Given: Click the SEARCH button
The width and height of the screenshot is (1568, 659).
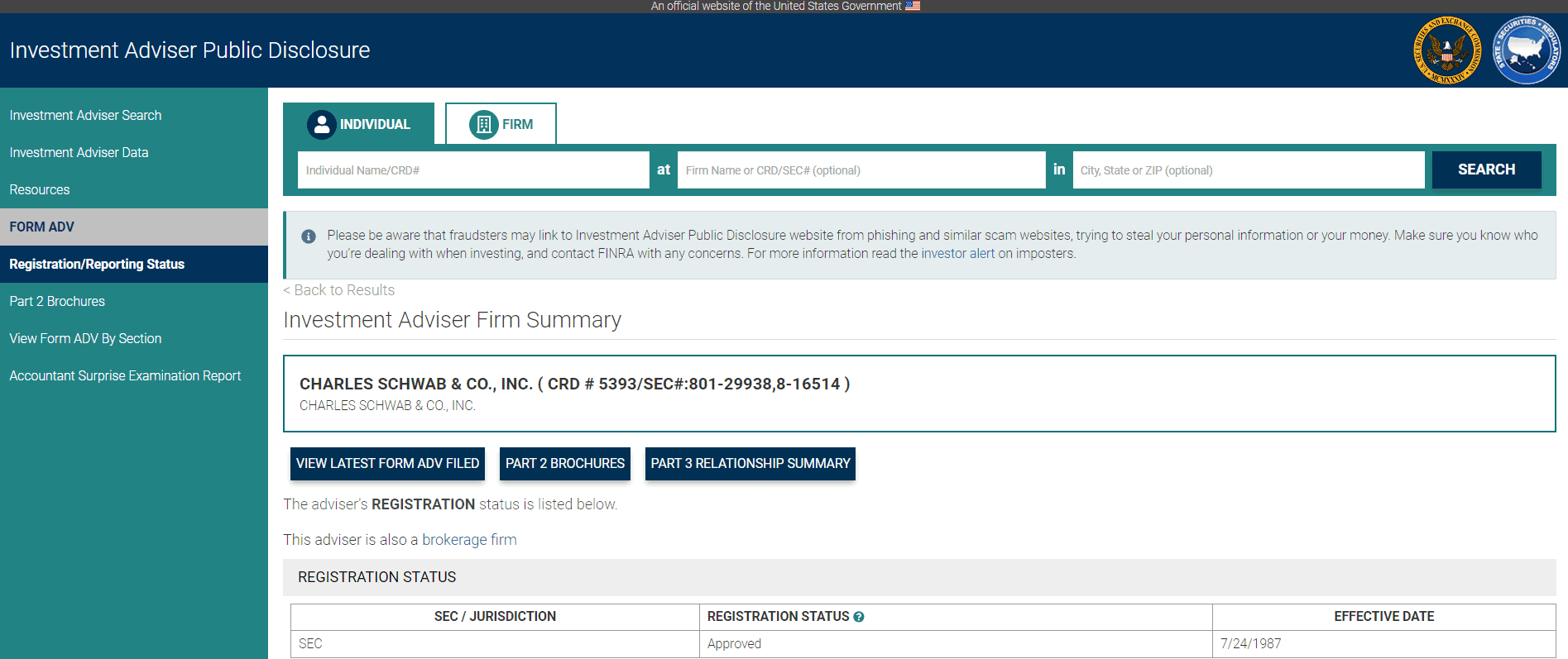Looking at the screenshot, I should coord(1486,170).
